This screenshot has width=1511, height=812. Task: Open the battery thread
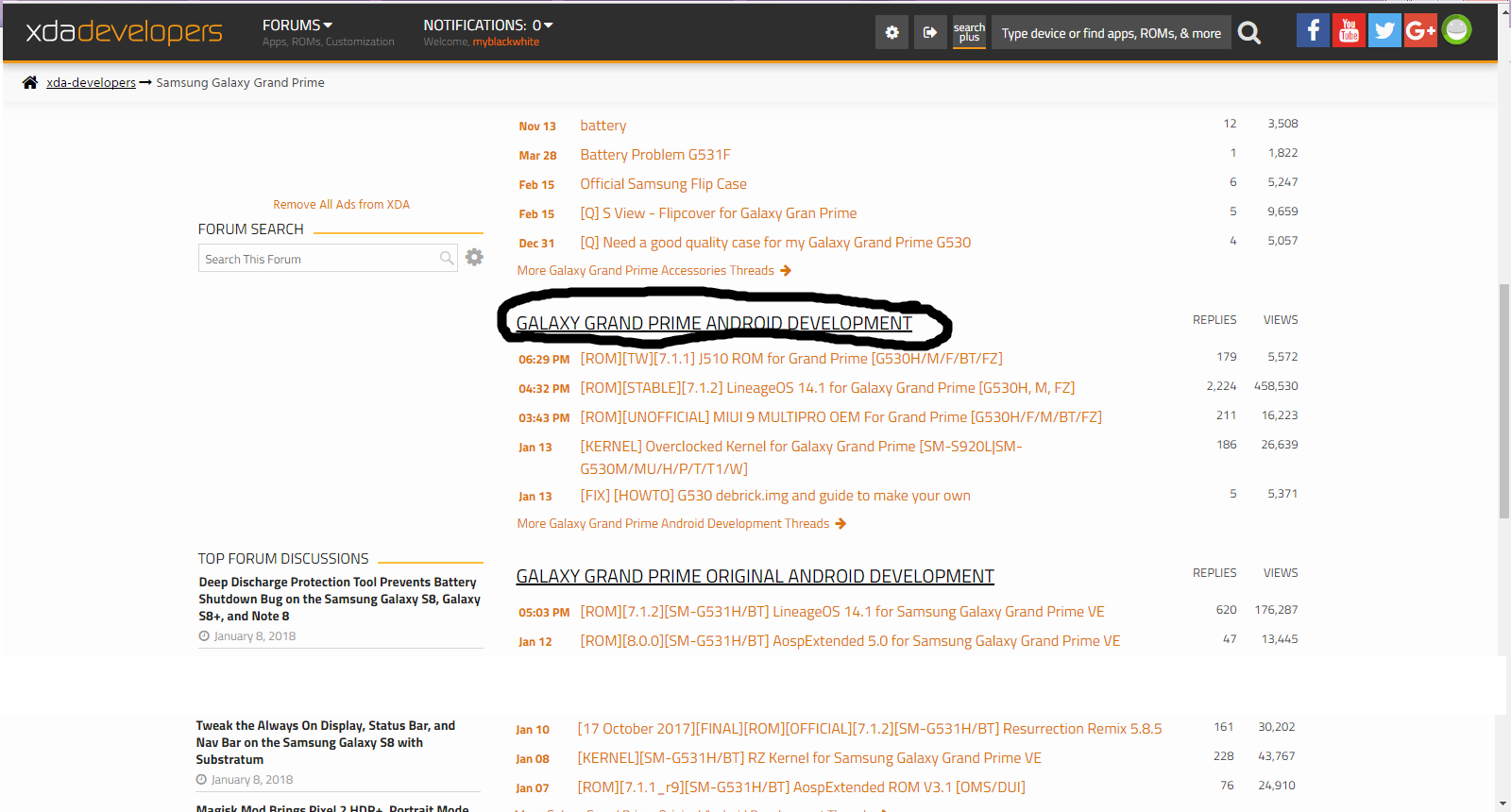(x=603, y=126)
